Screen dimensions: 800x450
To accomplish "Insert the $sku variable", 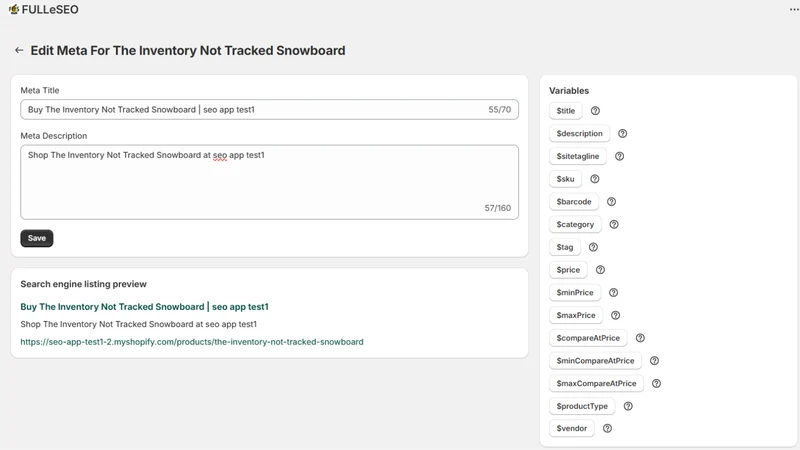I will [565, 179].
